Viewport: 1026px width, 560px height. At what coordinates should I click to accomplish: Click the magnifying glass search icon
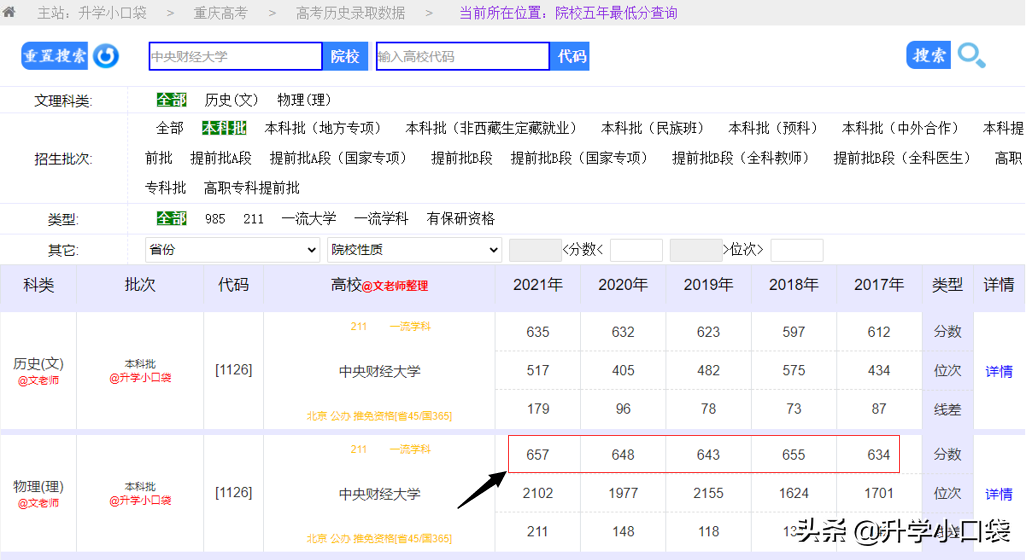(972, 56)
